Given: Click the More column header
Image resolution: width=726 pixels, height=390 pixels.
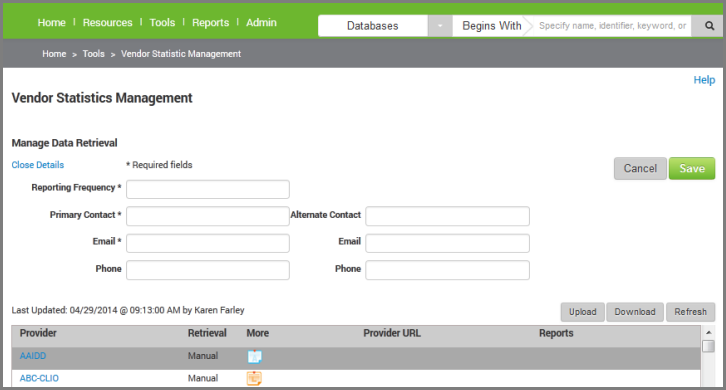Looking at the screenshot, I should click(257, 333).
